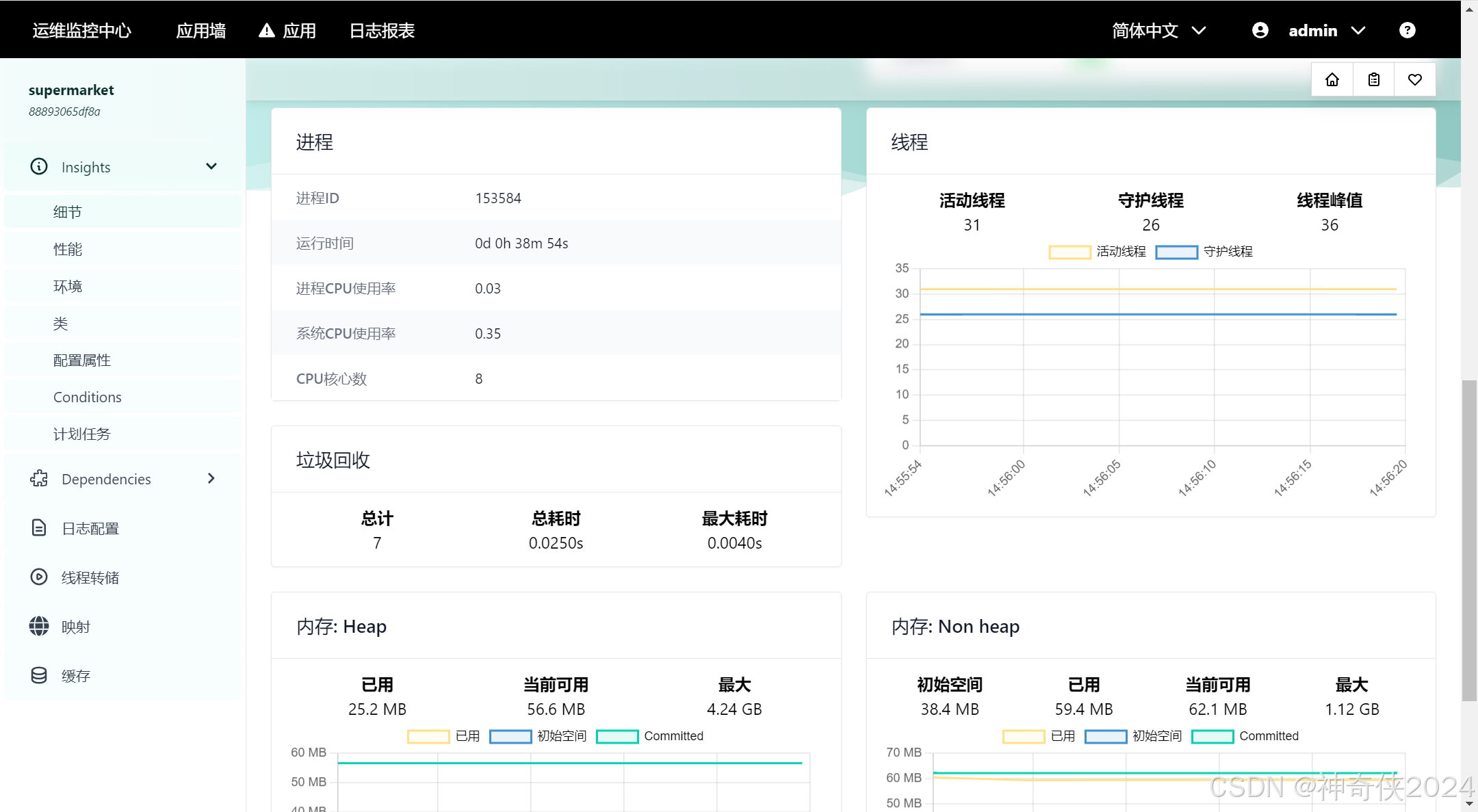Click the clipboard icon button
Screen dimensions: 1478x812
pyautogui.click(x=1373, y=80)
